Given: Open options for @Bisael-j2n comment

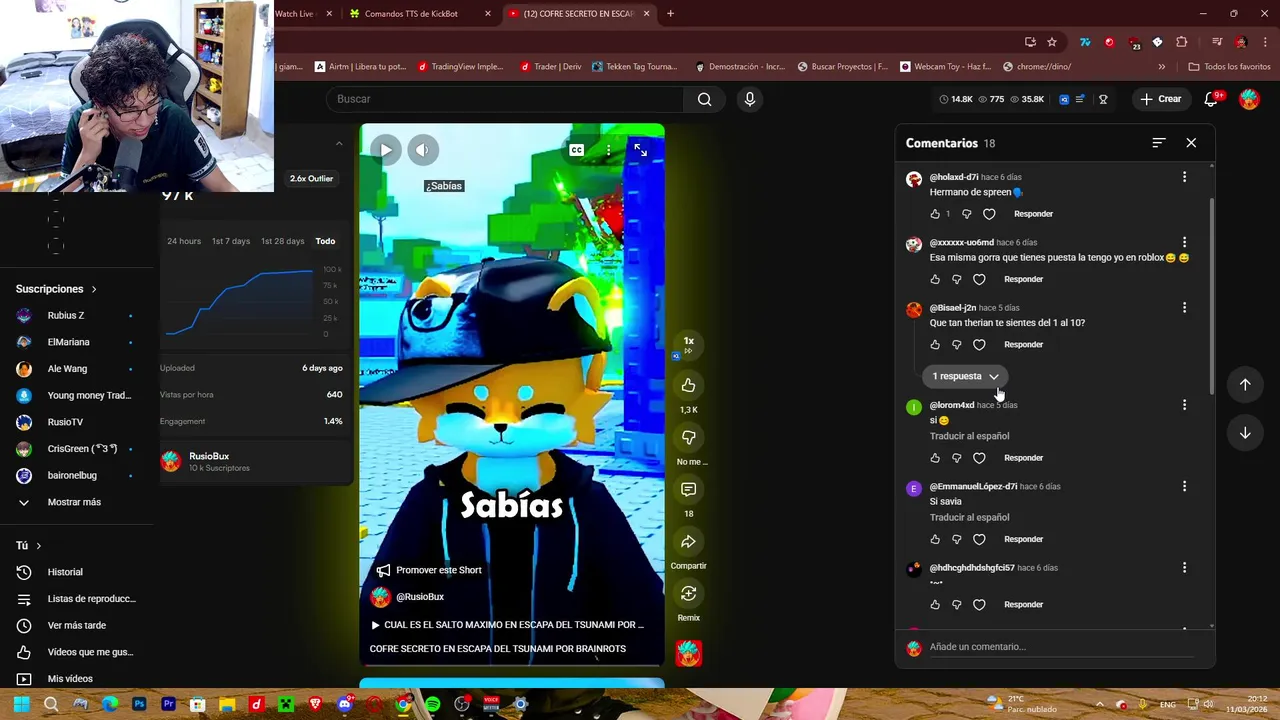Looking at the screenshot, I should tap(1185, 308).
